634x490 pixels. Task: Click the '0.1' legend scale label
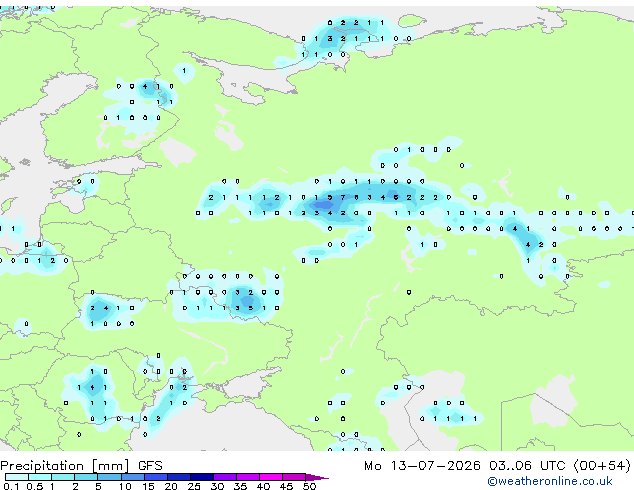click(11, 486)
